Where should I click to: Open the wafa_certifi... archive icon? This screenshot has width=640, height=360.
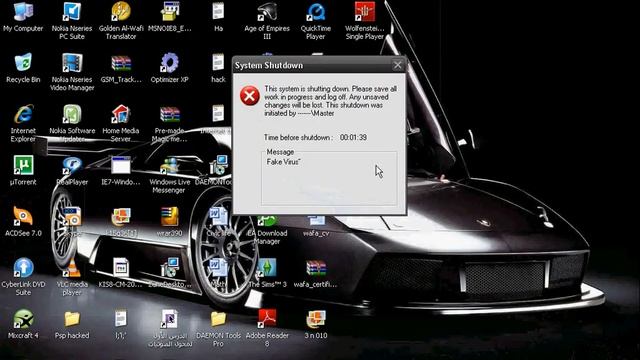[x=316, y=267]
